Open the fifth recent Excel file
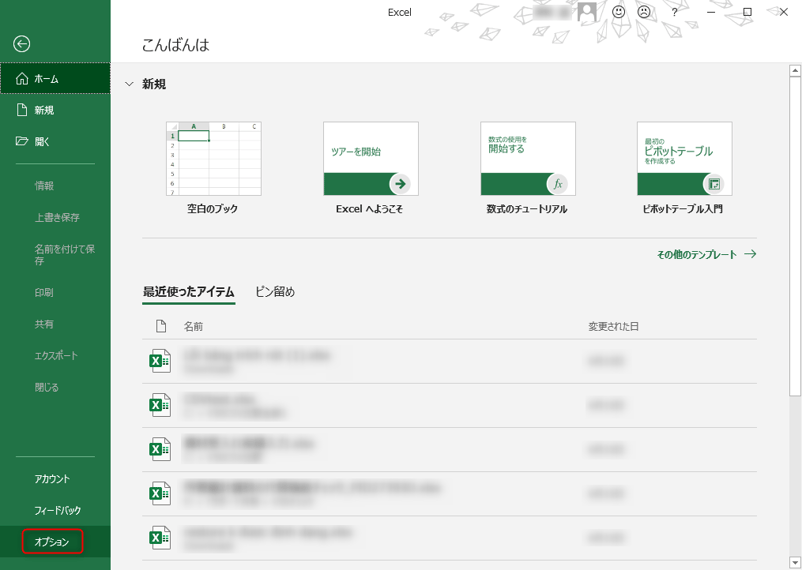 click(449, 538)
